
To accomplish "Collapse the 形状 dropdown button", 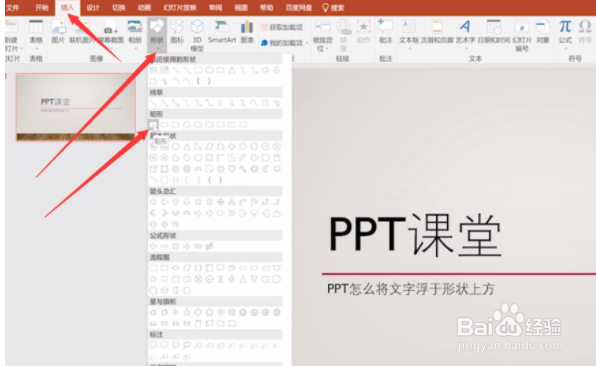I will click(157, 35).
